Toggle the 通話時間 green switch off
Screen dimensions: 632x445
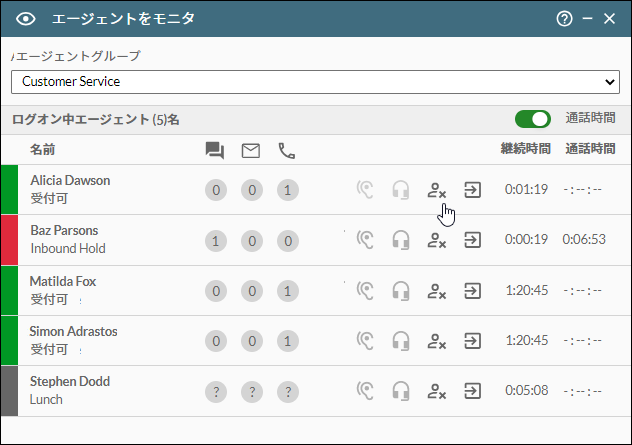pyautogui.click(x=533, y=119)
